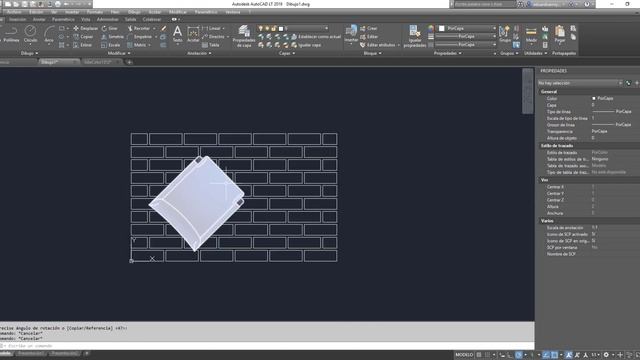Expand the Propiedades ribbon panel flyout
This screenshot has width=640, height=360.
point(448,53)
